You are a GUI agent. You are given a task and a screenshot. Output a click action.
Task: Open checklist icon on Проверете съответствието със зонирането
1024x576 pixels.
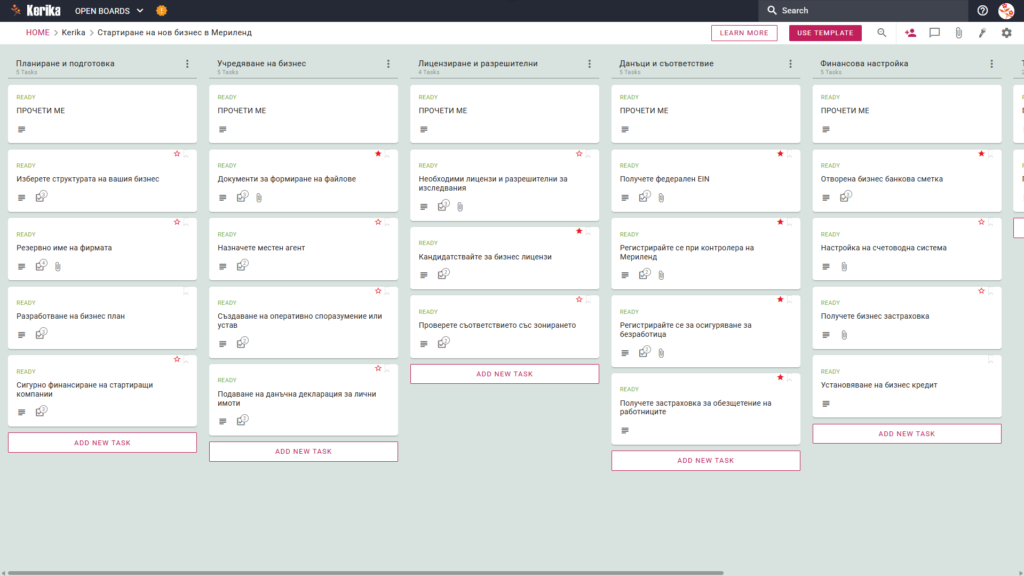point(443,342)
